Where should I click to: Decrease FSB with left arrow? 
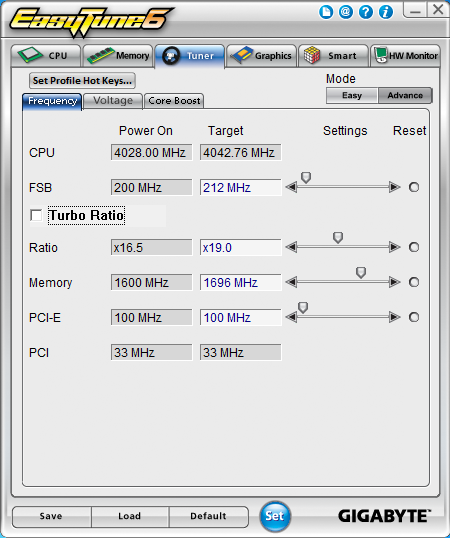point(291,187)
